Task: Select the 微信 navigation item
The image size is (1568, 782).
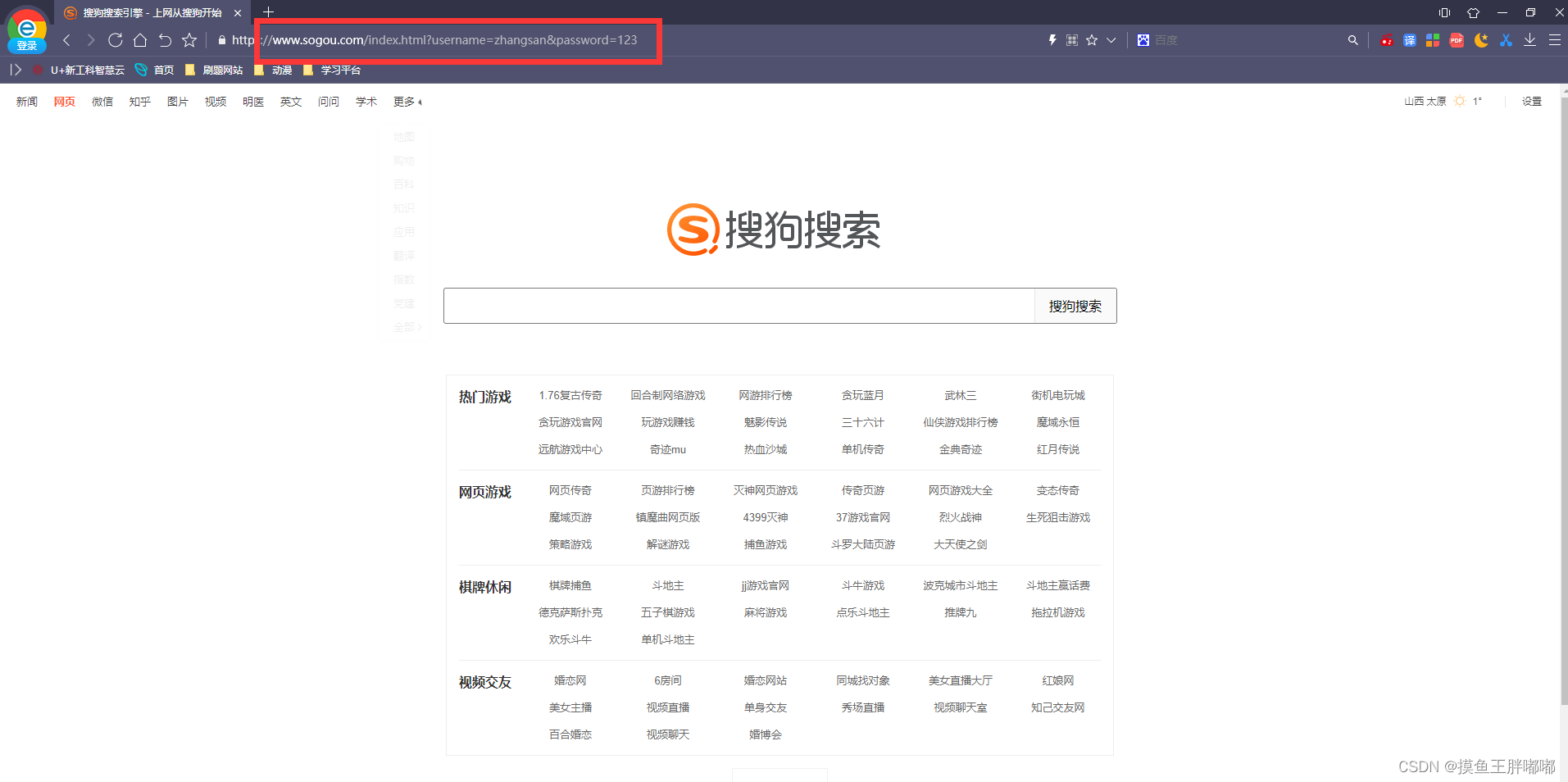Action: (x=102, y=102)
